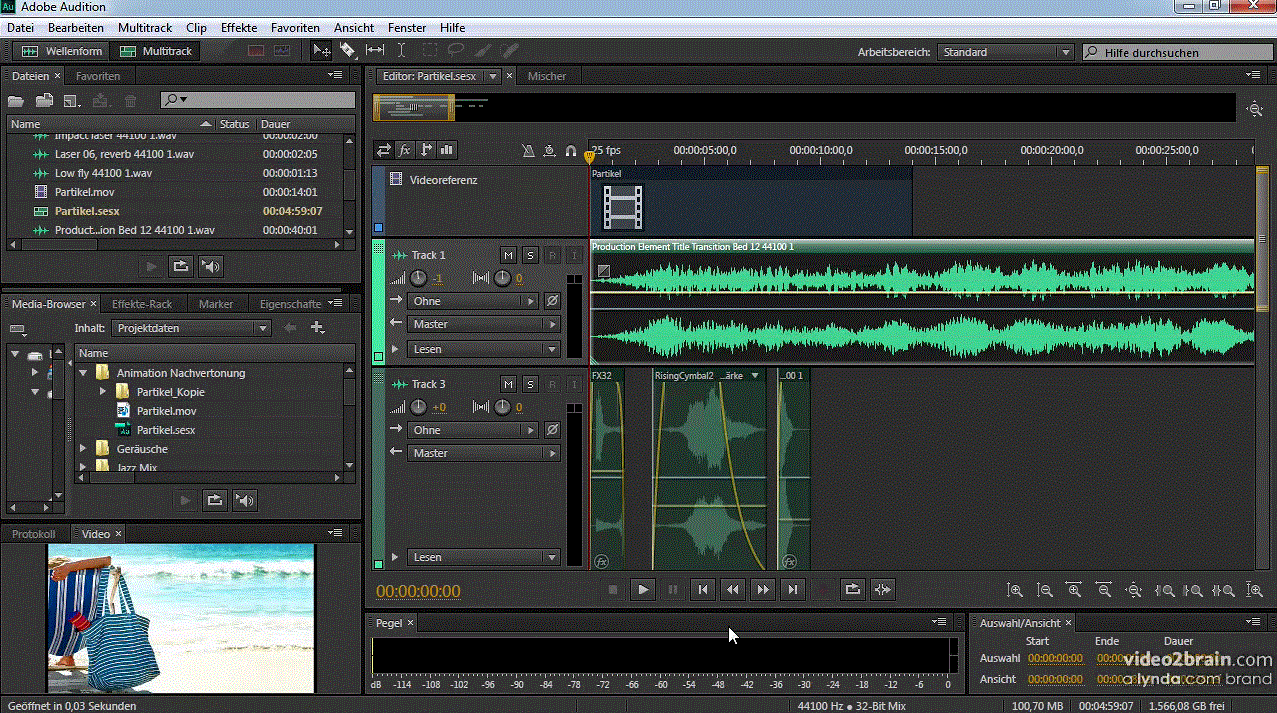Show Effects (fx) section in editor

click(405, 150)
